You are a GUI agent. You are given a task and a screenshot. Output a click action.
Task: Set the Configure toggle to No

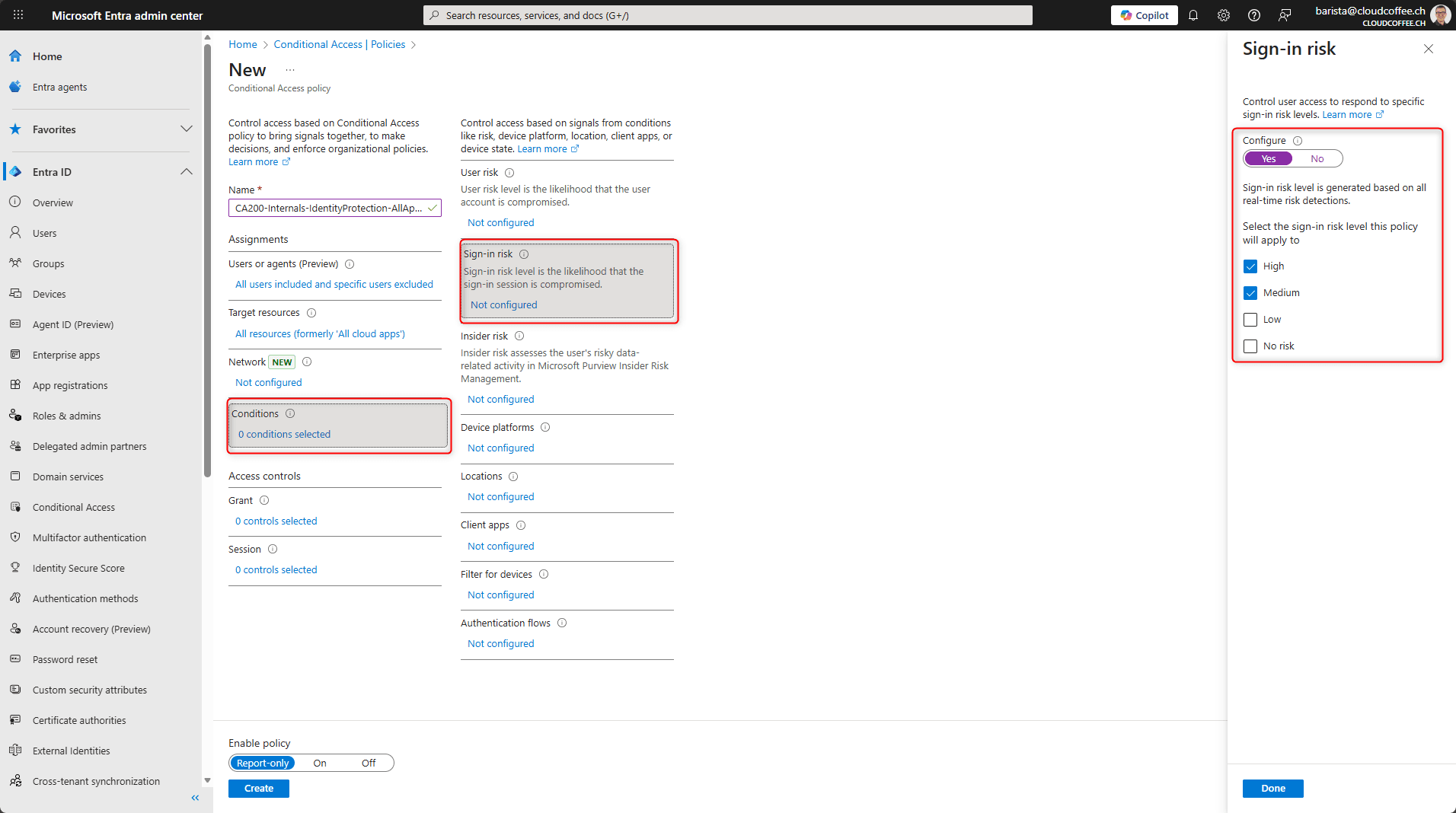point(1317,158)
